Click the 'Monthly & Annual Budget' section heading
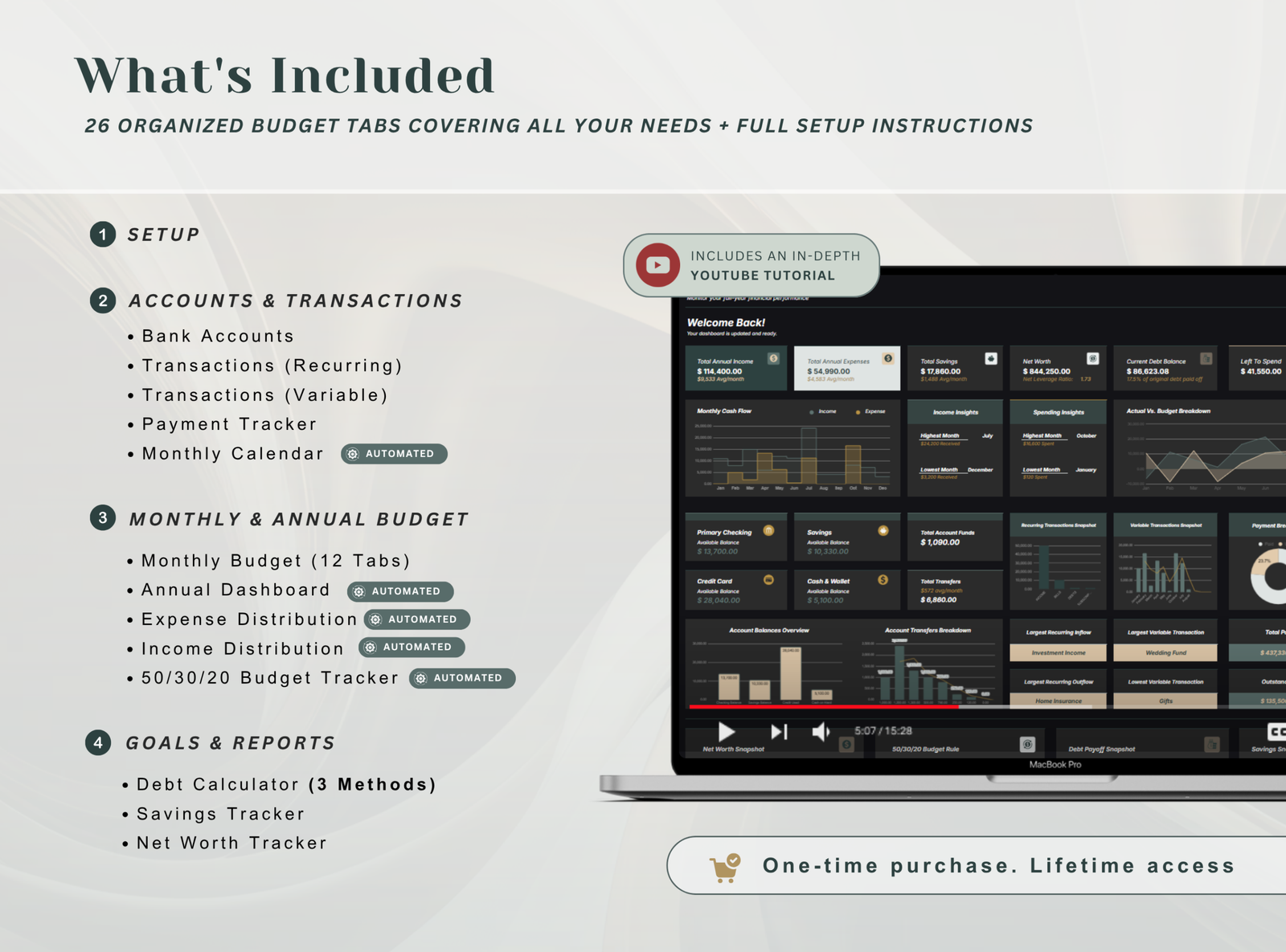 (298, 520)
